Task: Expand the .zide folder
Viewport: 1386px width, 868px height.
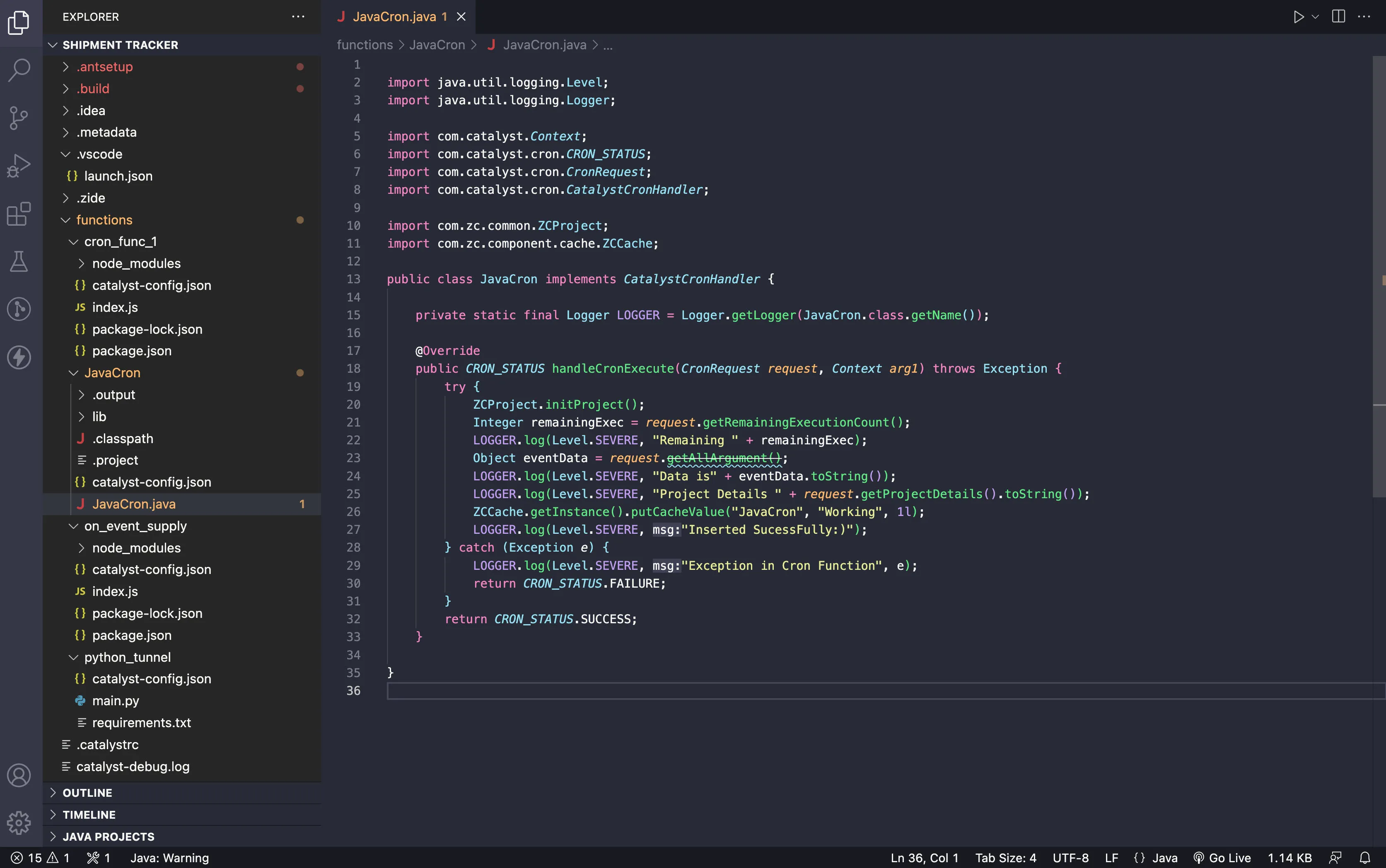Action: (x=182, y=198)
